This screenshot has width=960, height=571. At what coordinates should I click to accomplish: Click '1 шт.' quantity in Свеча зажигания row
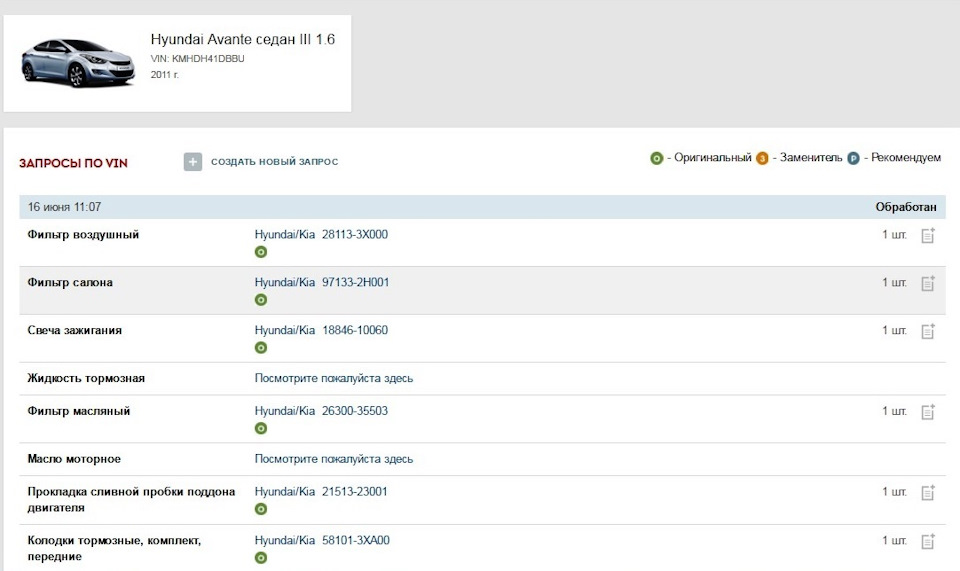894,330
